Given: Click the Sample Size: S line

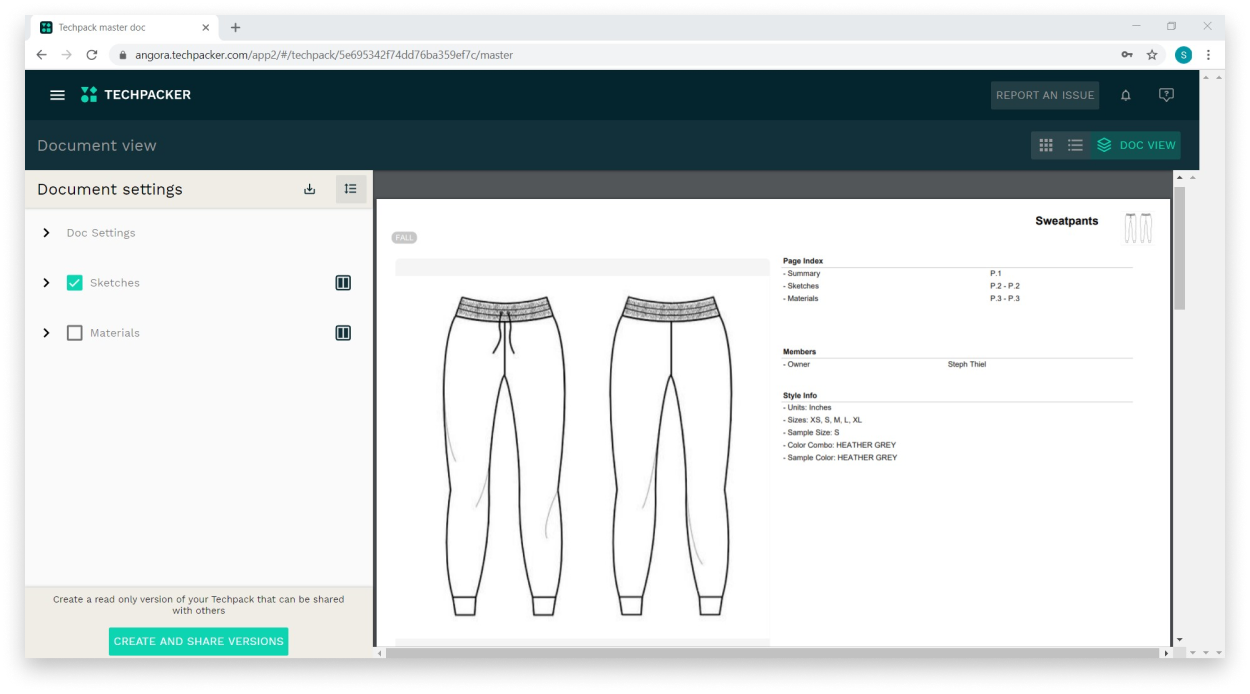Looking at the screenshot, I should [812, 432].
